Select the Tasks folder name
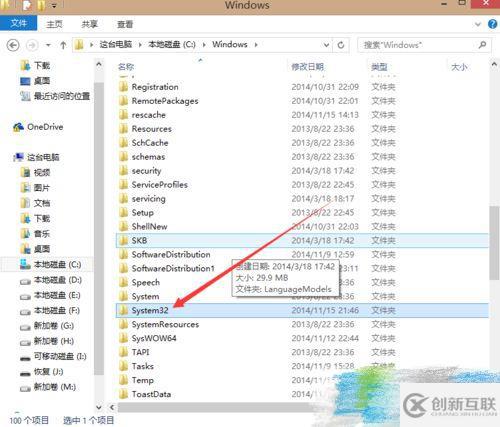This screenshot has height=427, width=500. [143, 367]
